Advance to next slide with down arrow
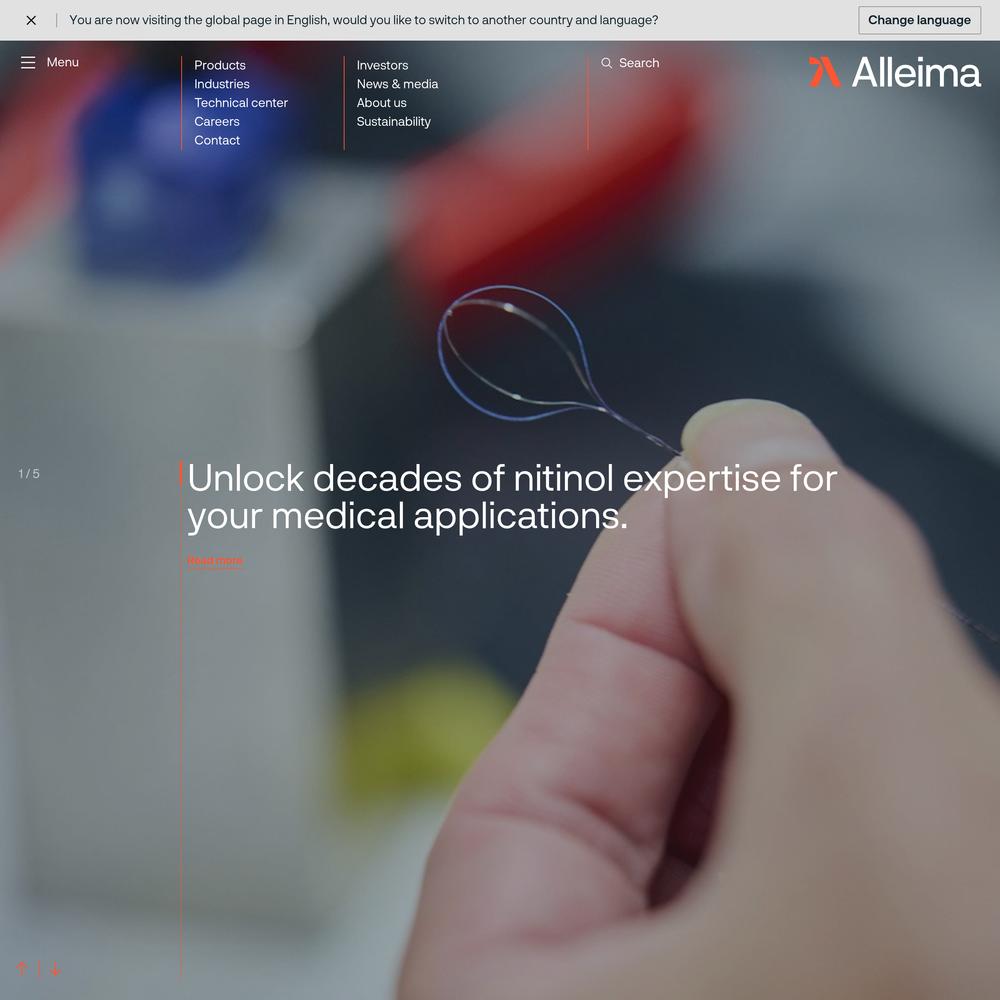 click(x=55, y=969)
